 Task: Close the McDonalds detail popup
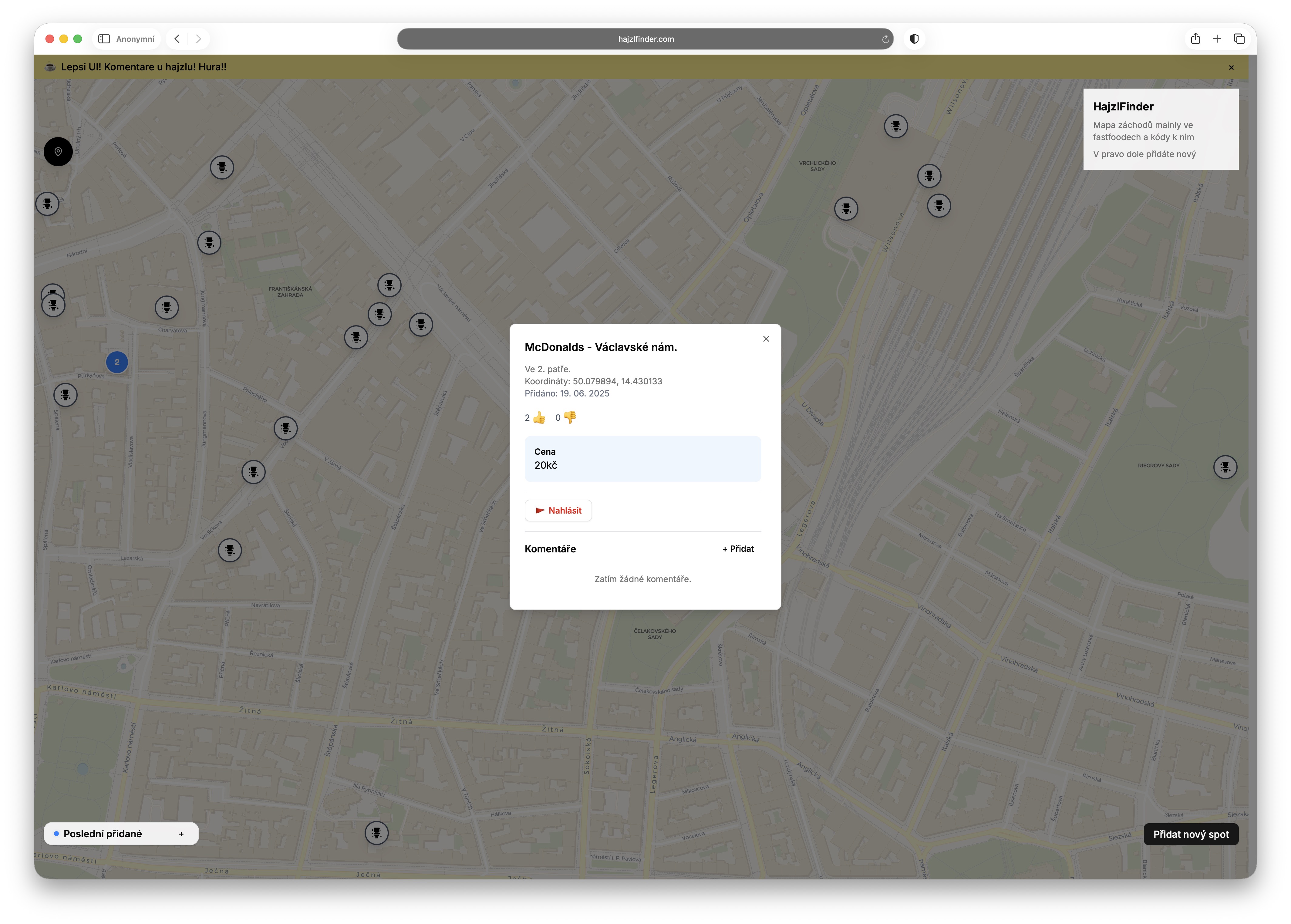[x=766, y=339]
